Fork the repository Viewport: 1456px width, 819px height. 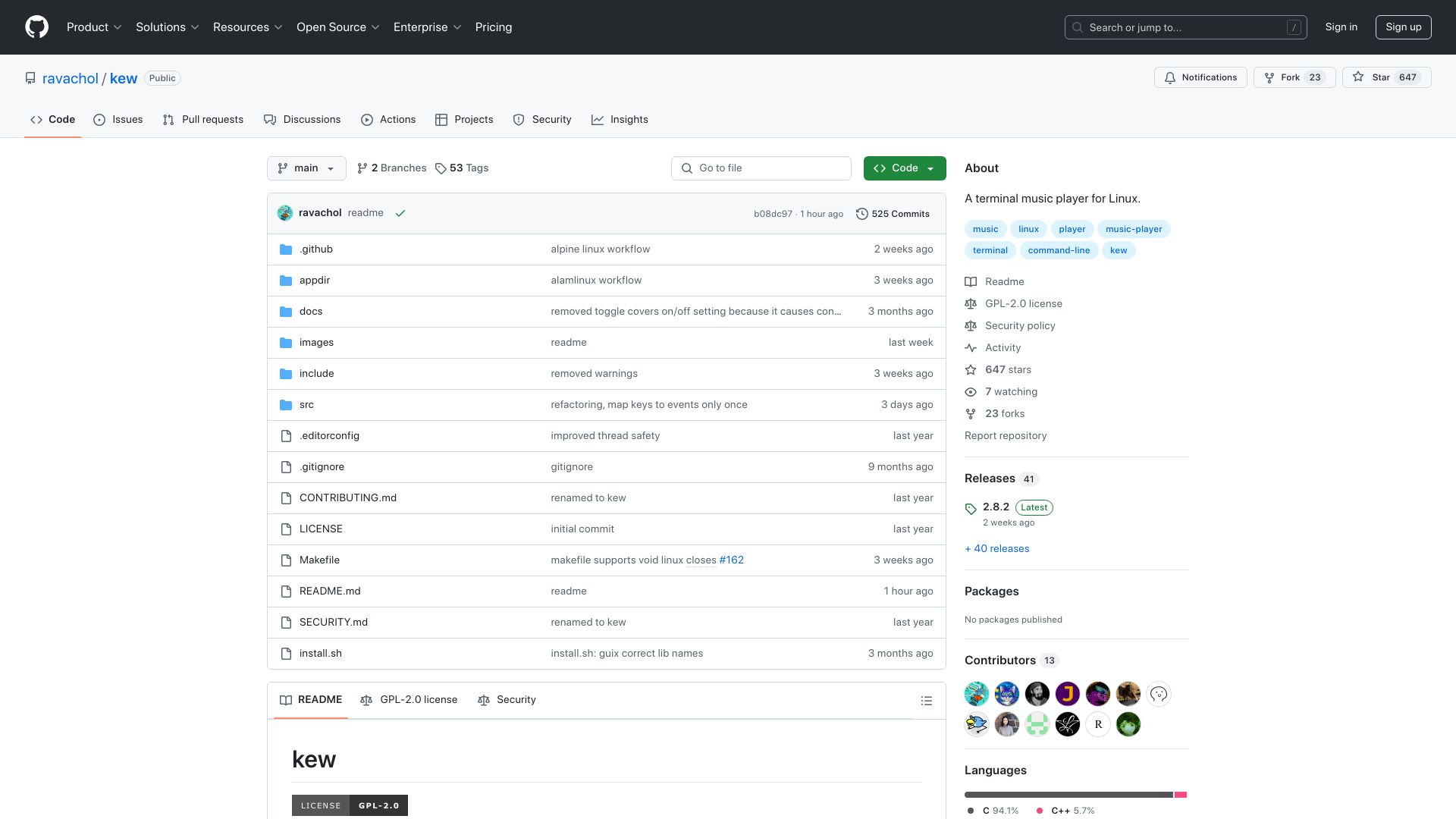(x=1294, y=77)
